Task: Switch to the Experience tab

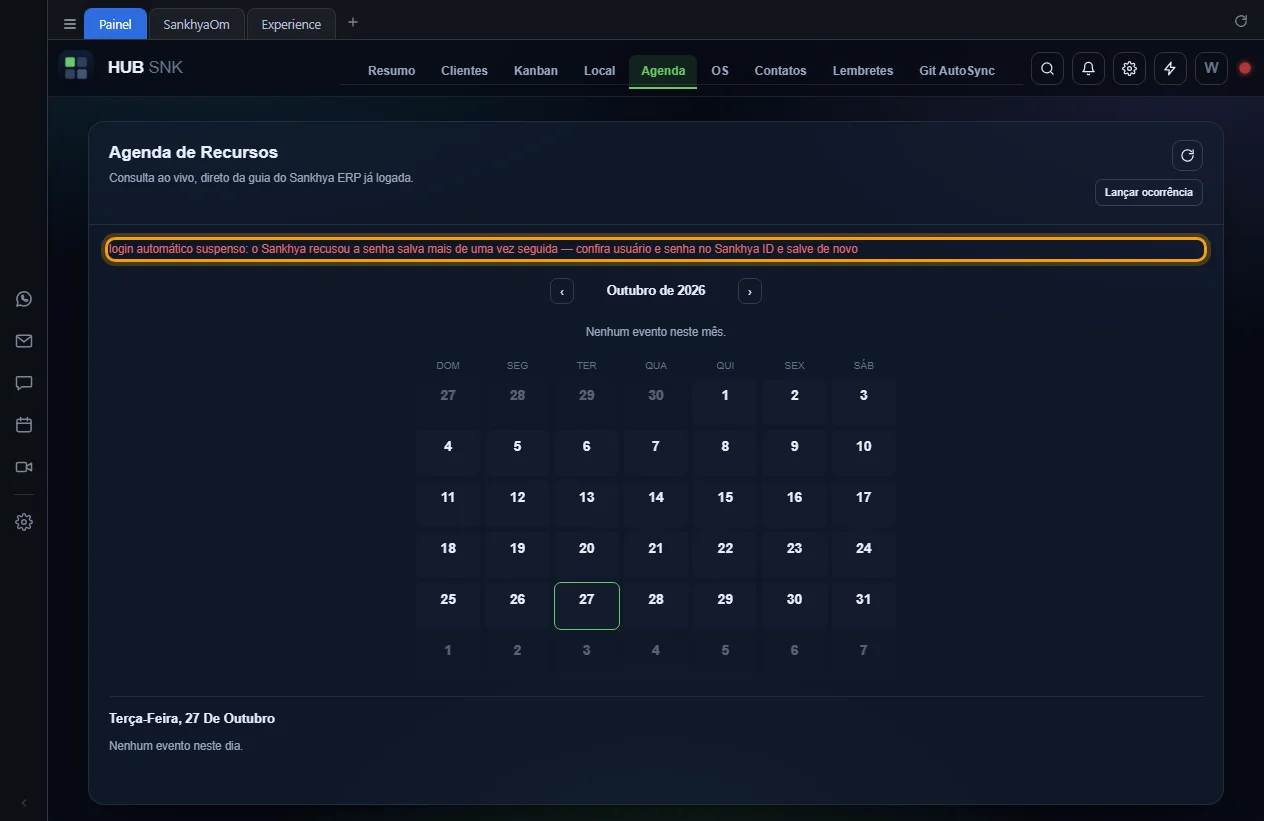Action: (291, 24)
